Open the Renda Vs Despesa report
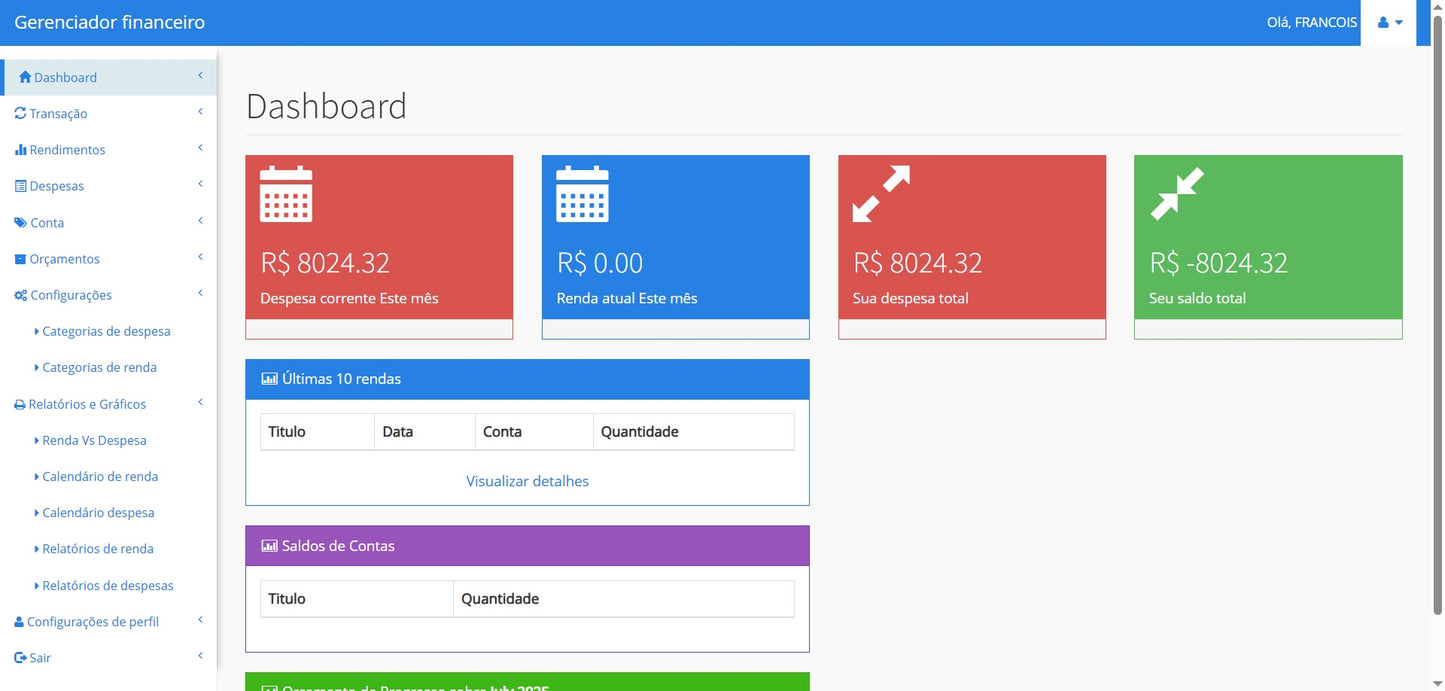 click(96, 440)
